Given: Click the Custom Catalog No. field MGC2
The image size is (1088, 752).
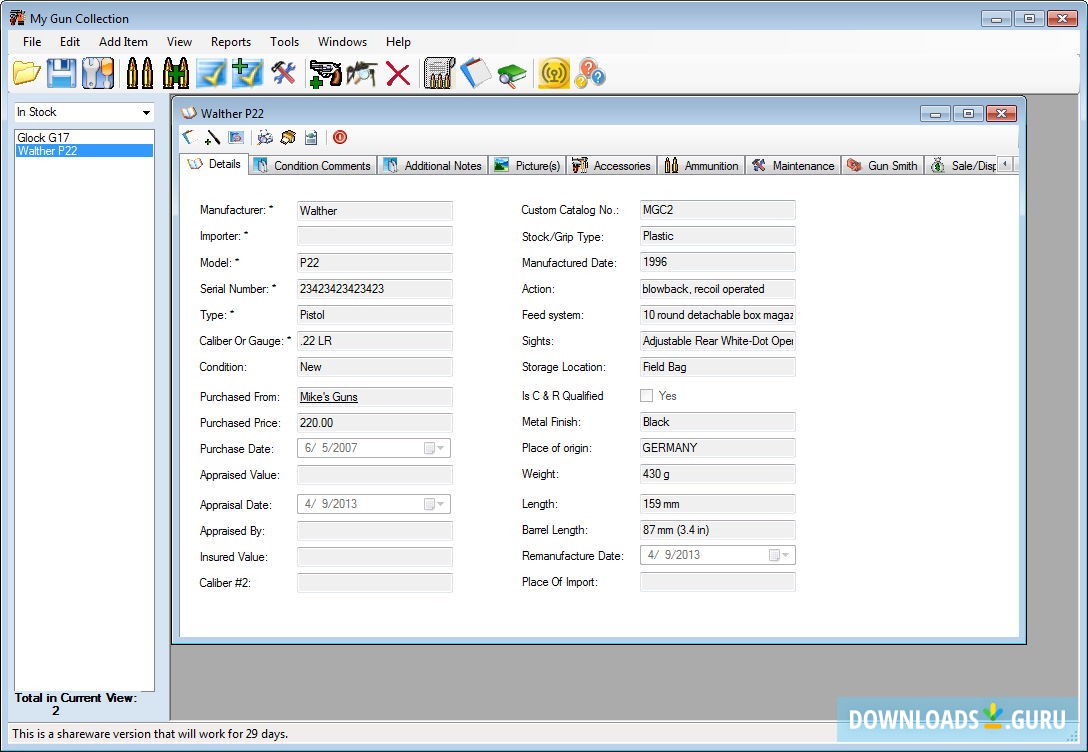Looking at the screenshot, I should [x=717, y=210].
